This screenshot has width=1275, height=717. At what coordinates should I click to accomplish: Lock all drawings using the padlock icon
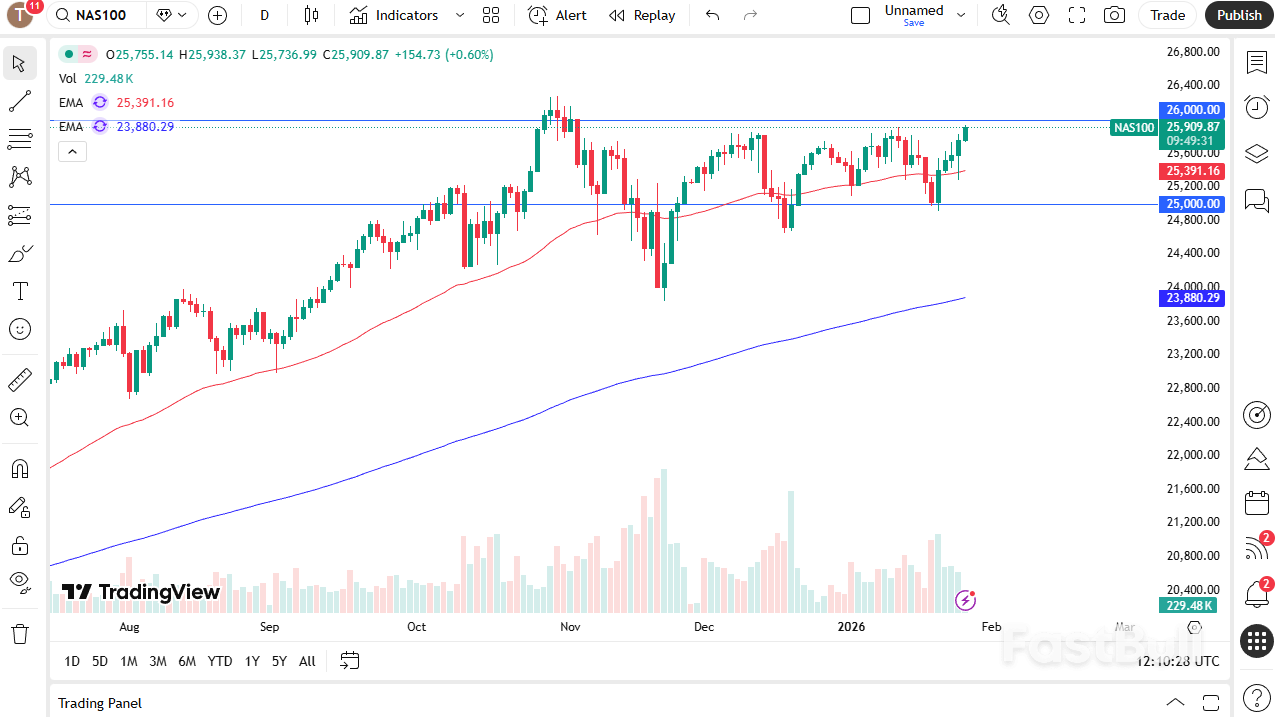(x=20, y=545)
